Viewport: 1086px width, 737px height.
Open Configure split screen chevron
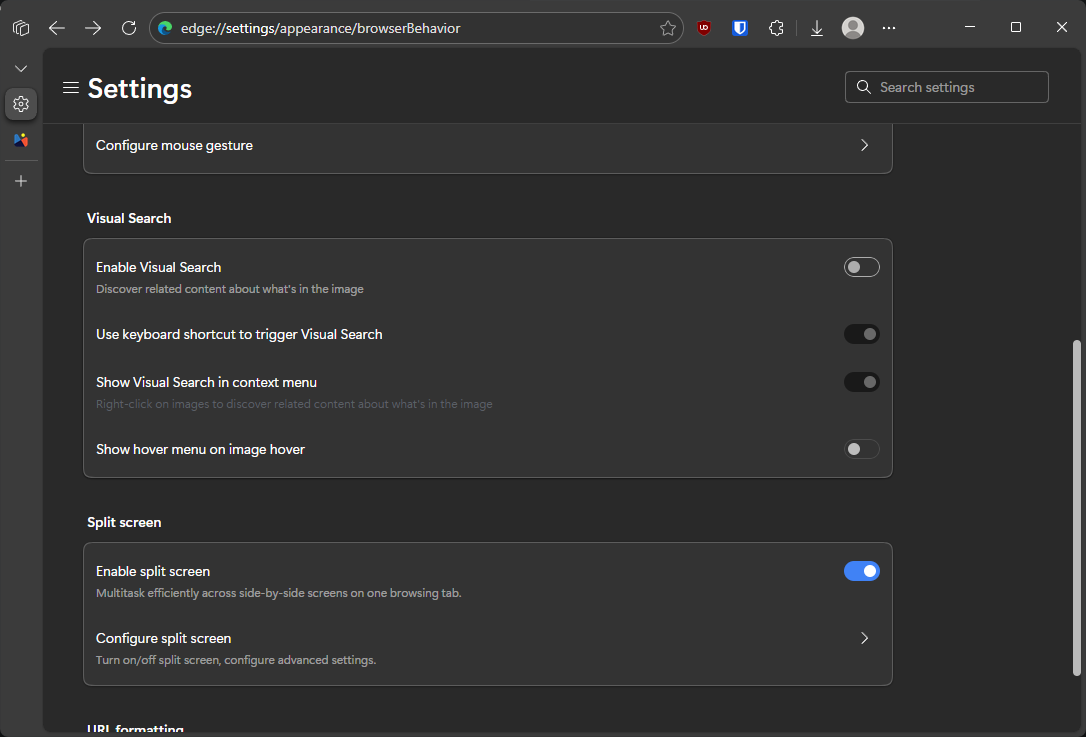click(864, 638)
